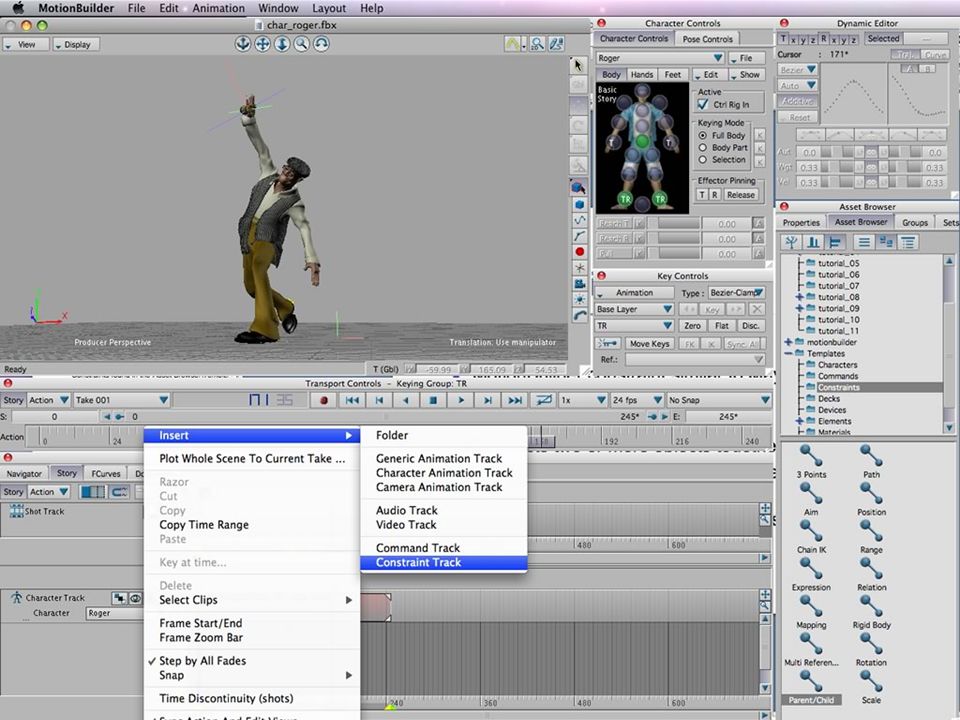Image resolution: width=960 pixels, height=720 pixels.
Task: Click the Disc. button in Key Controls
Action: [751, 326]
